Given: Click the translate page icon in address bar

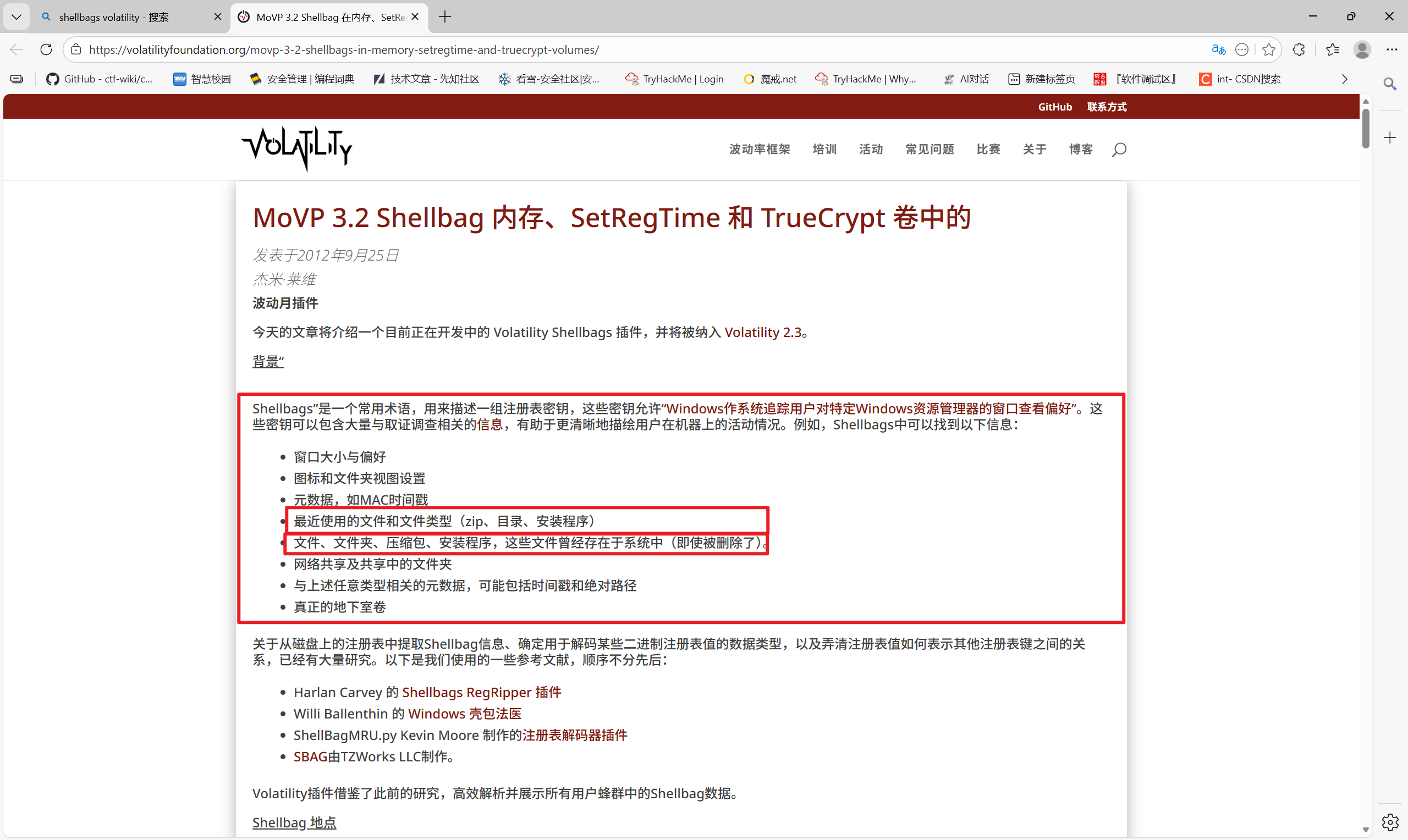Looking at the screenshot, I should [1218, 50].
